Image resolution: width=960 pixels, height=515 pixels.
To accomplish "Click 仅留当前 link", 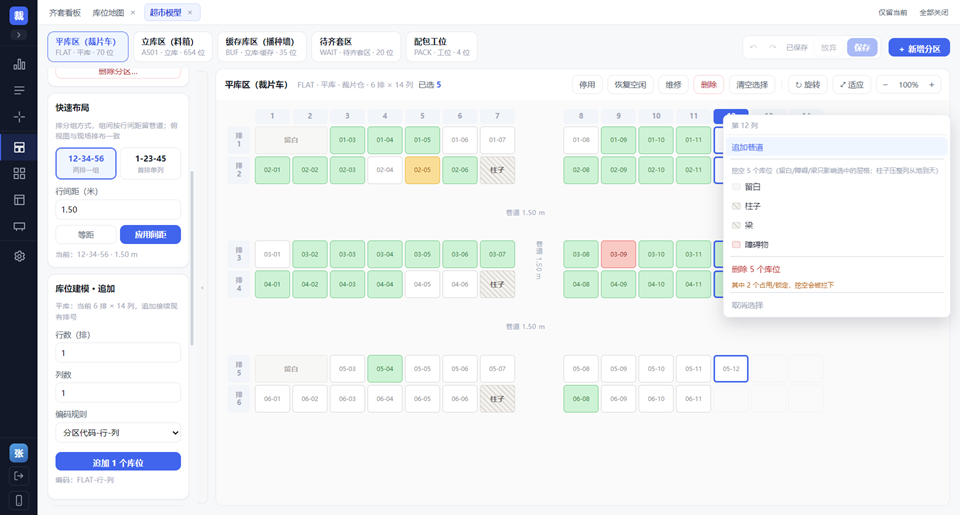I will (892, 12).
